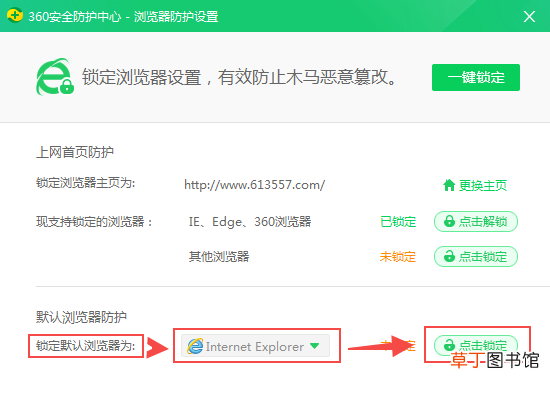
Task: Click the 锁定浏览器主页为 label
Action: click(86, 183)
